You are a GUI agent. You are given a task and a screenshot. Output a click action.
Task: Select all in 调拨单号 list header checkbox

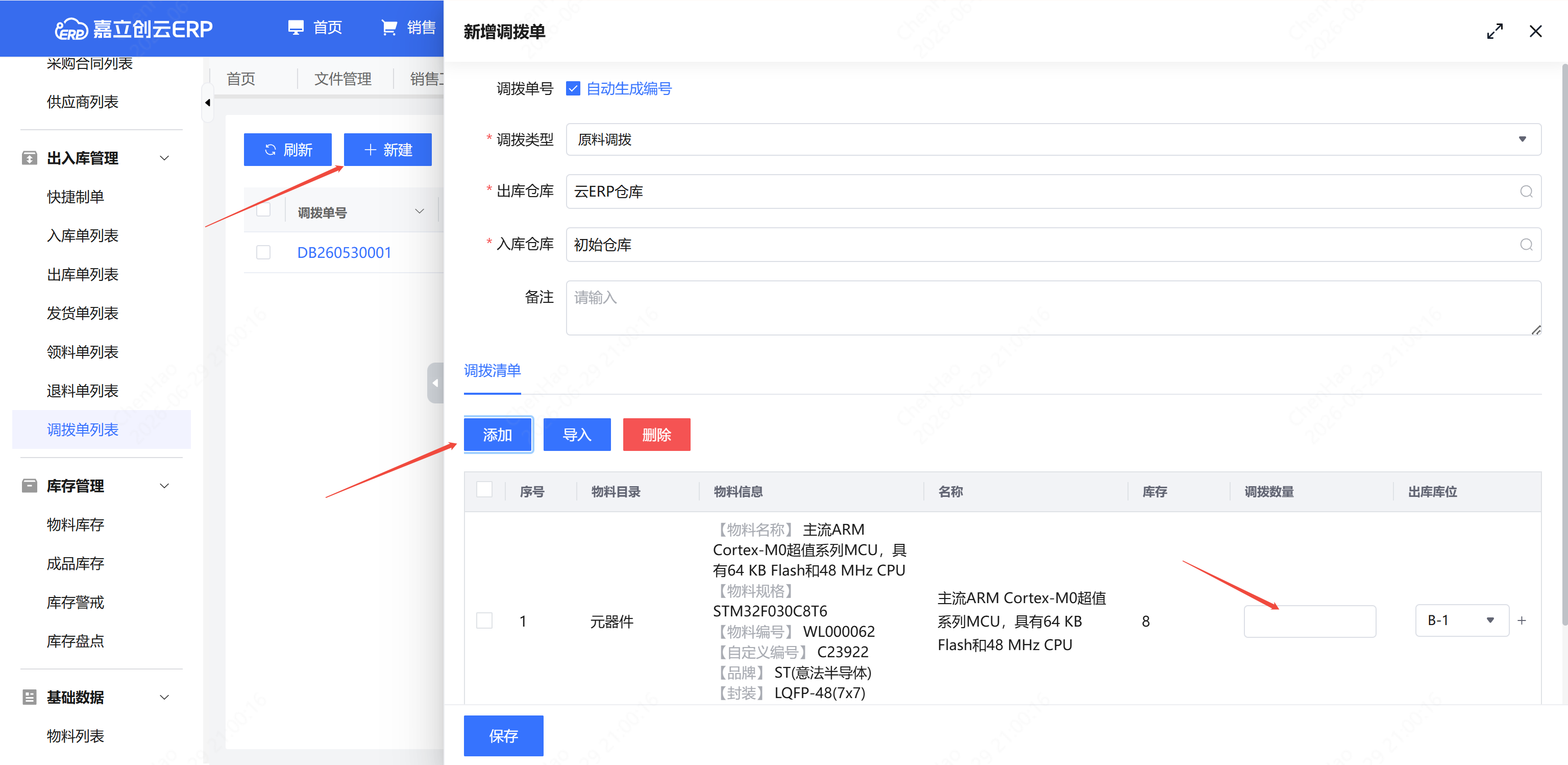point(263,210)
